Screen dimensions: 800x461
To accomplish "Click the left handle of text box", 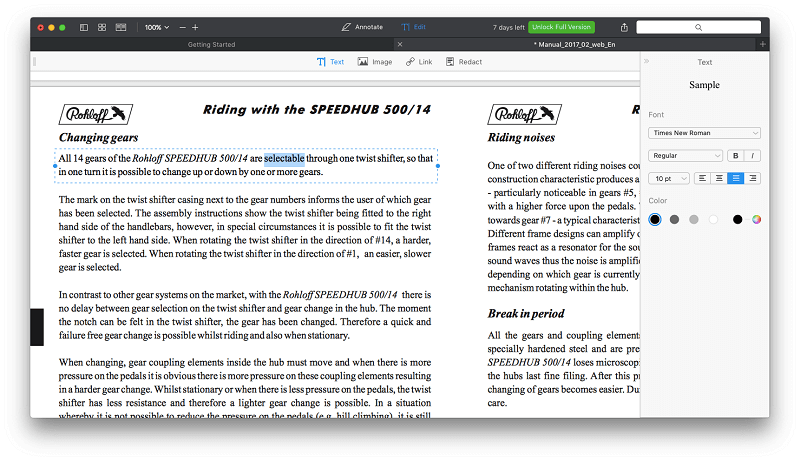I will (x=55, y=166).
